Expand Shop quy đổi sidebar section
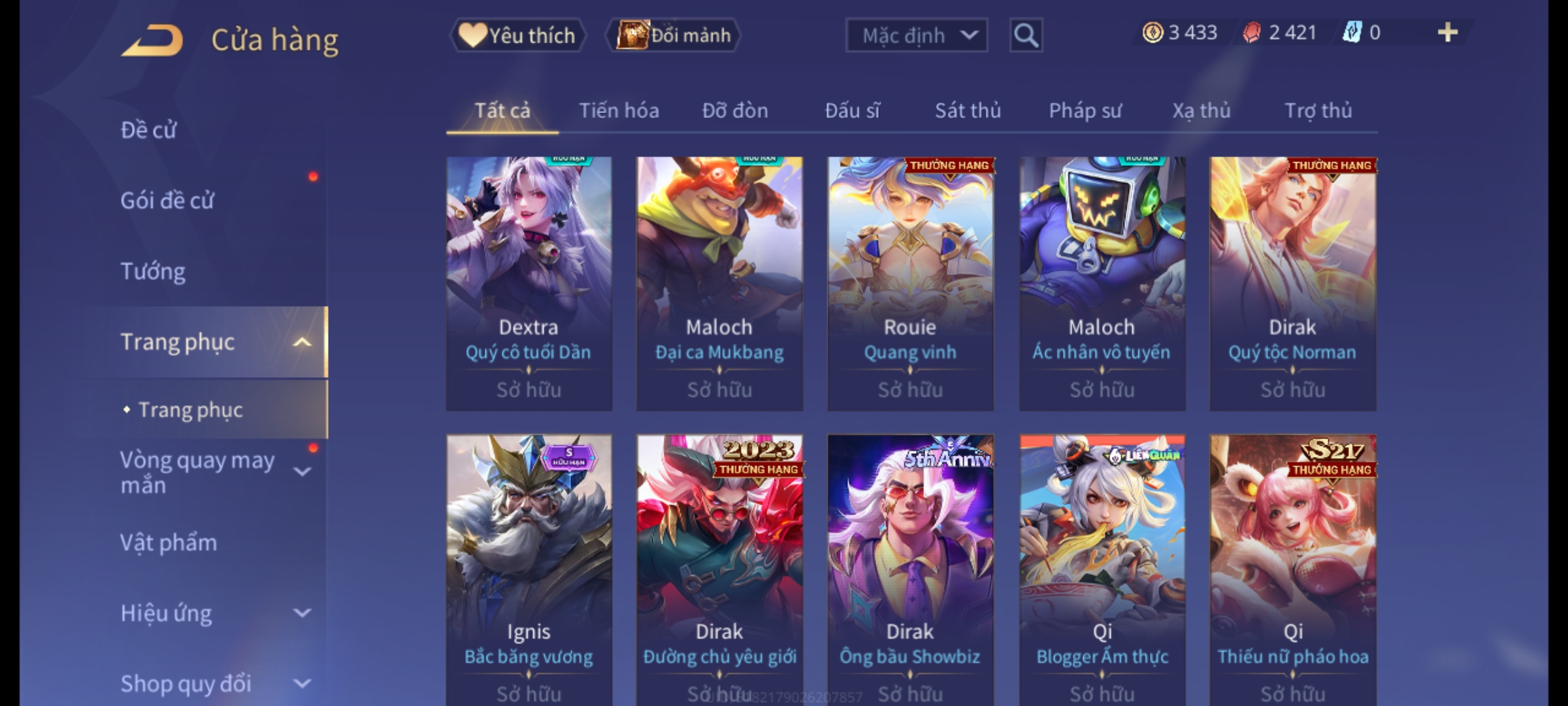The width and height of the screenshot is (1568, 706). [x=302, y=684]
